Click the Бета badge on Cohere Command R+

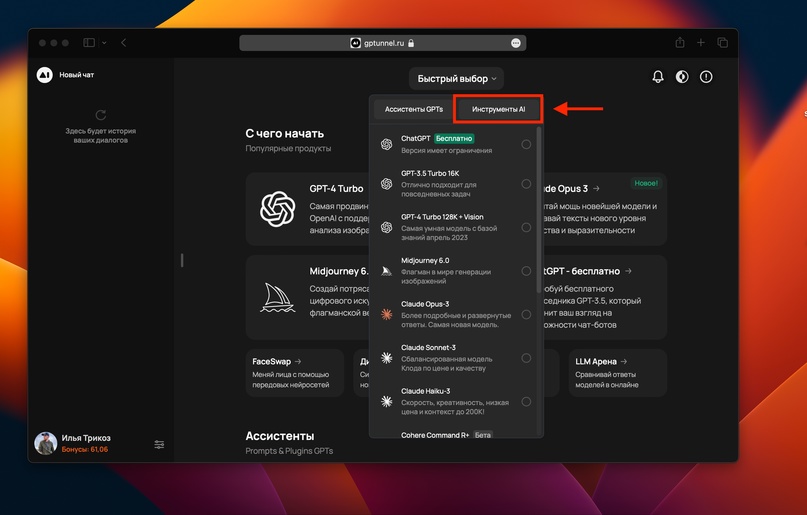[x=483, y=435]
